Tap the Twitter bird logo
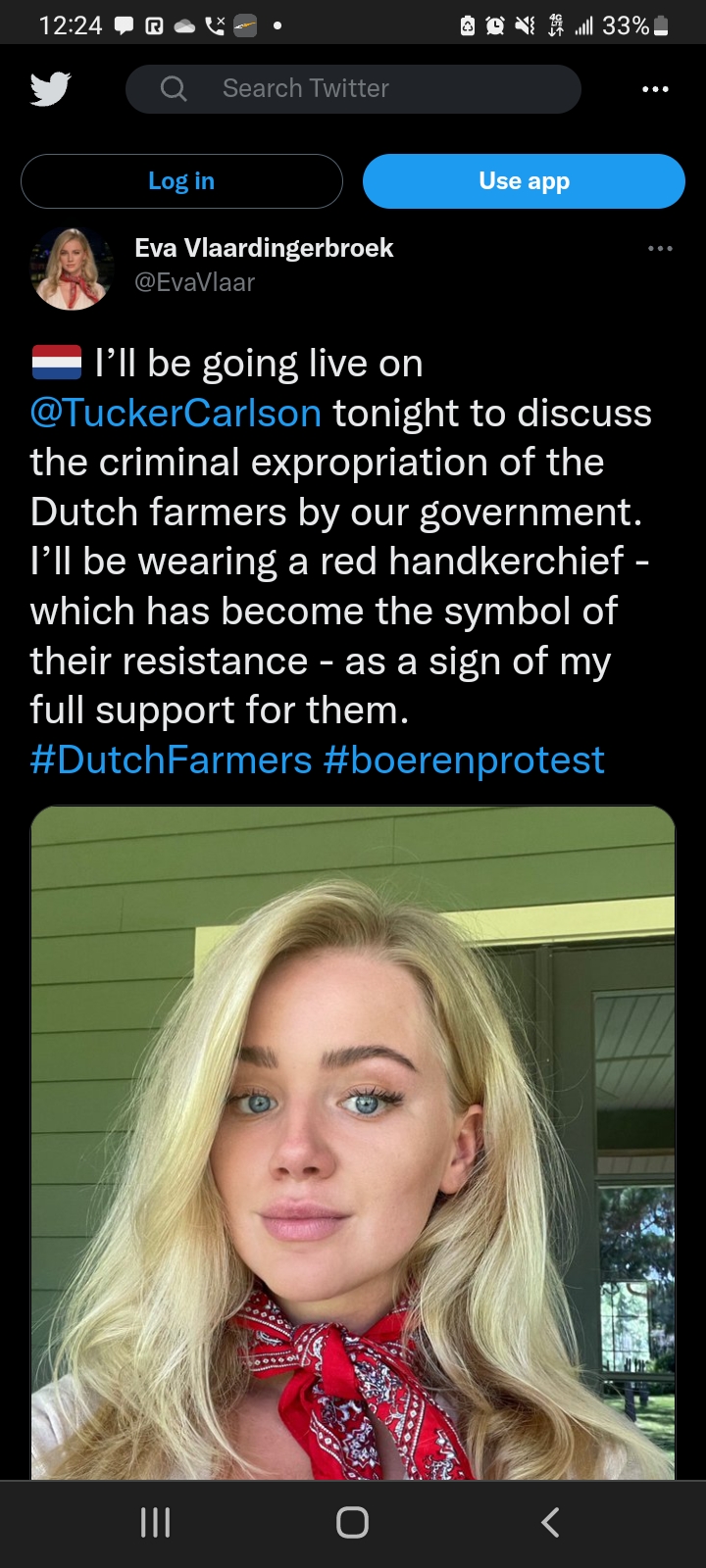The height and width of the screenshot is (1568, 706). (x=50, y=89)
